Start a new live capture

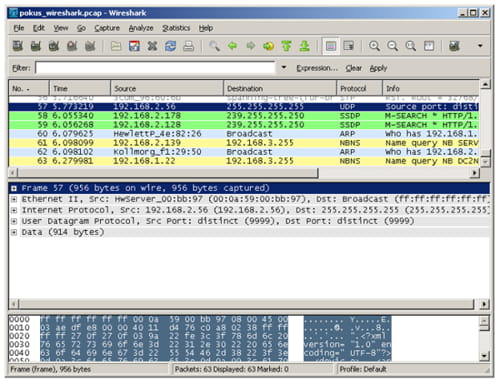[x=54, y=46]
